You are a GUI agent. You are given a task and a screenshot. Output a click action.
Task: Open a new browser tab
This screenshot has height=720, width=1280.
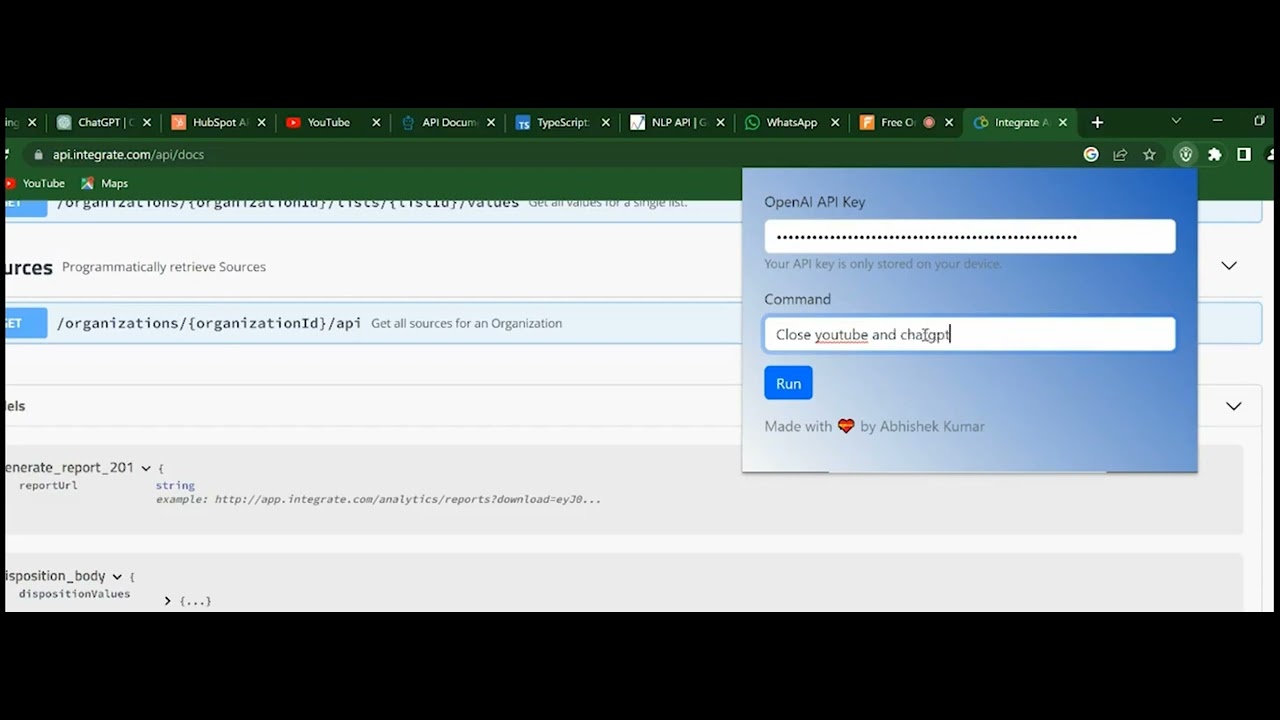[x=1097, y=122]
